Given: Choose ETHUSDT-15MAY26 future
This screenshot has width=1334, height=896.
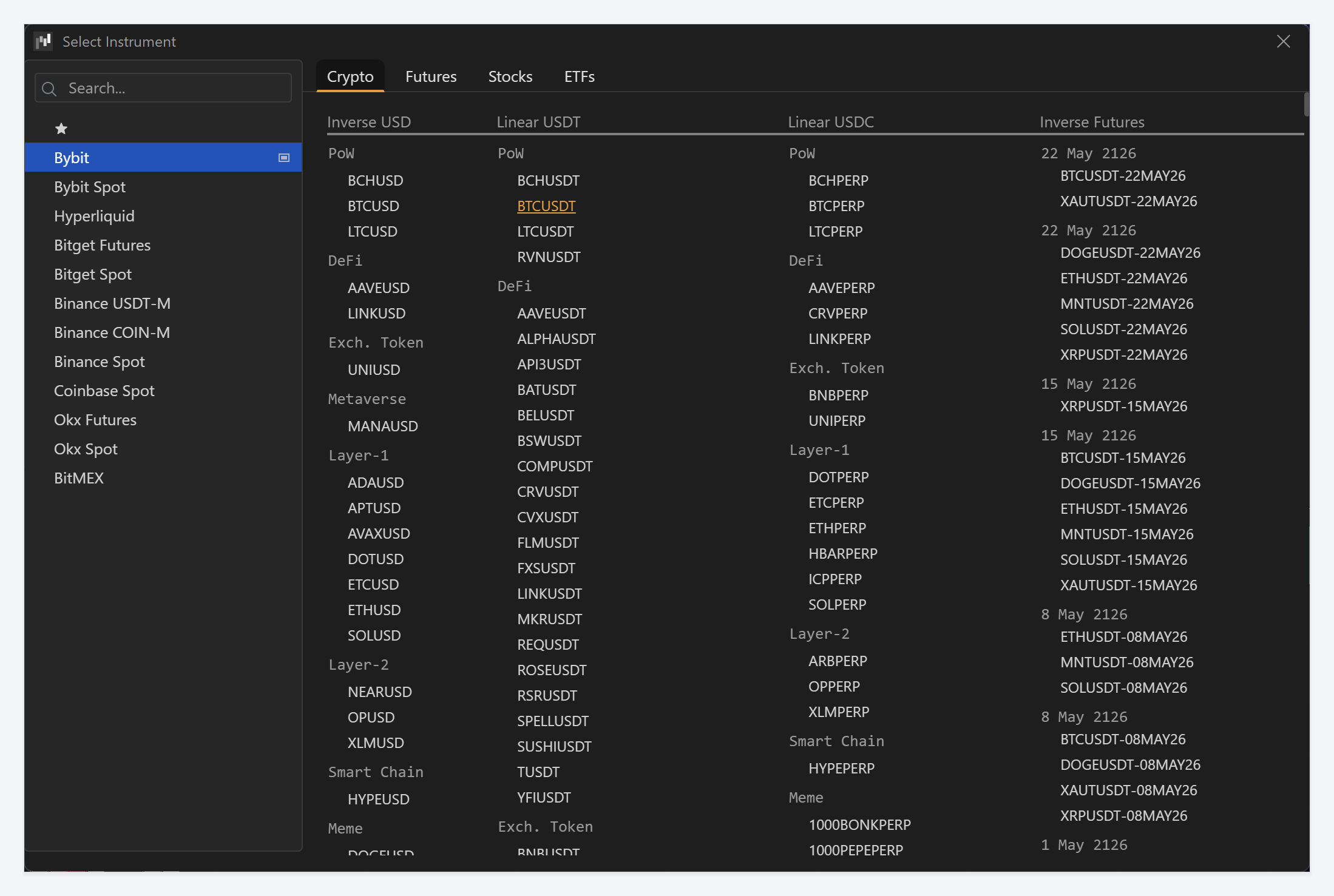Looking at the screenshot, I should coord(1124,509).
